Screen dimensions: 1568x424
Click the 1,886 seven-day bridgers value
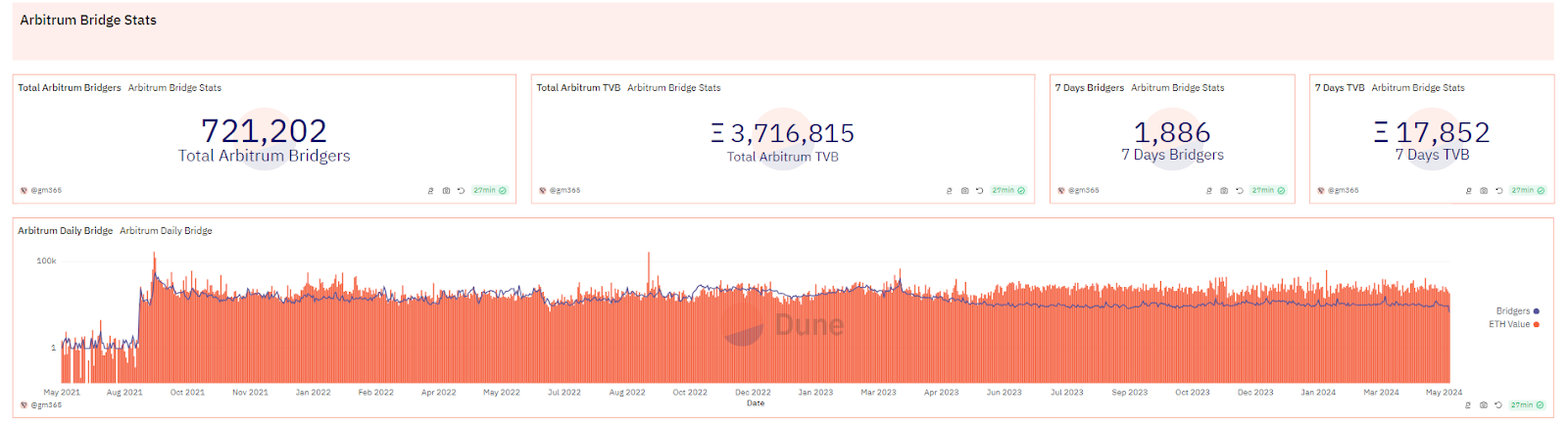1172,132
